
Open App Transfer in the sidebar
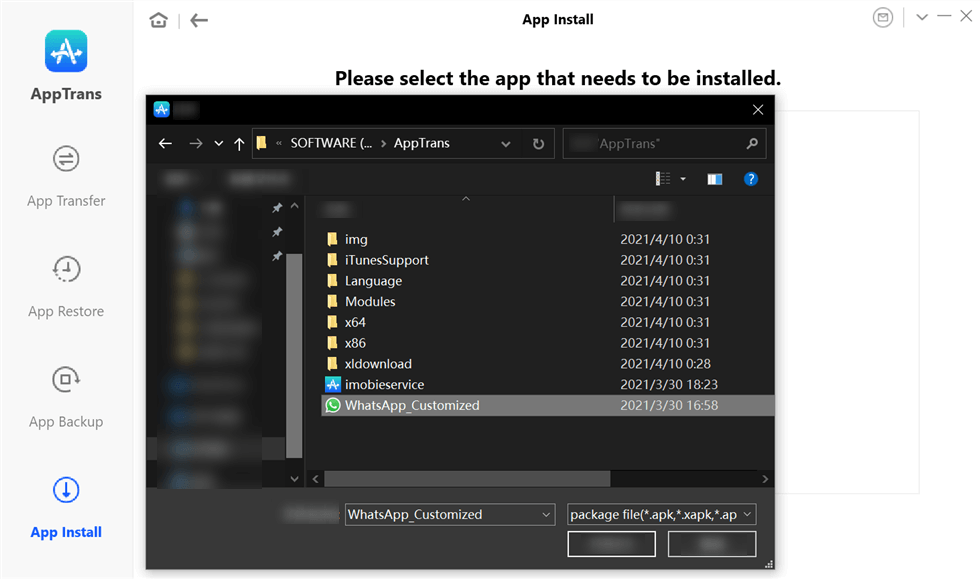click(66, 177)
